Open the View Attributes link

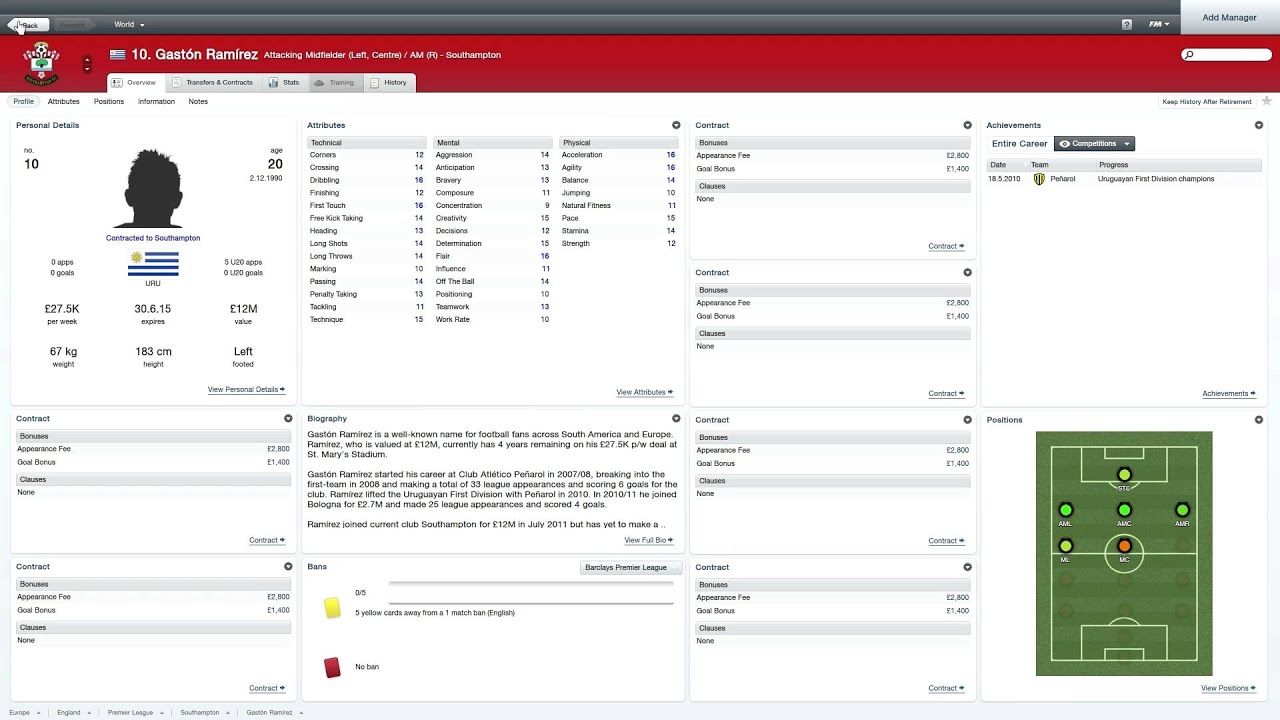click(645, 392)
